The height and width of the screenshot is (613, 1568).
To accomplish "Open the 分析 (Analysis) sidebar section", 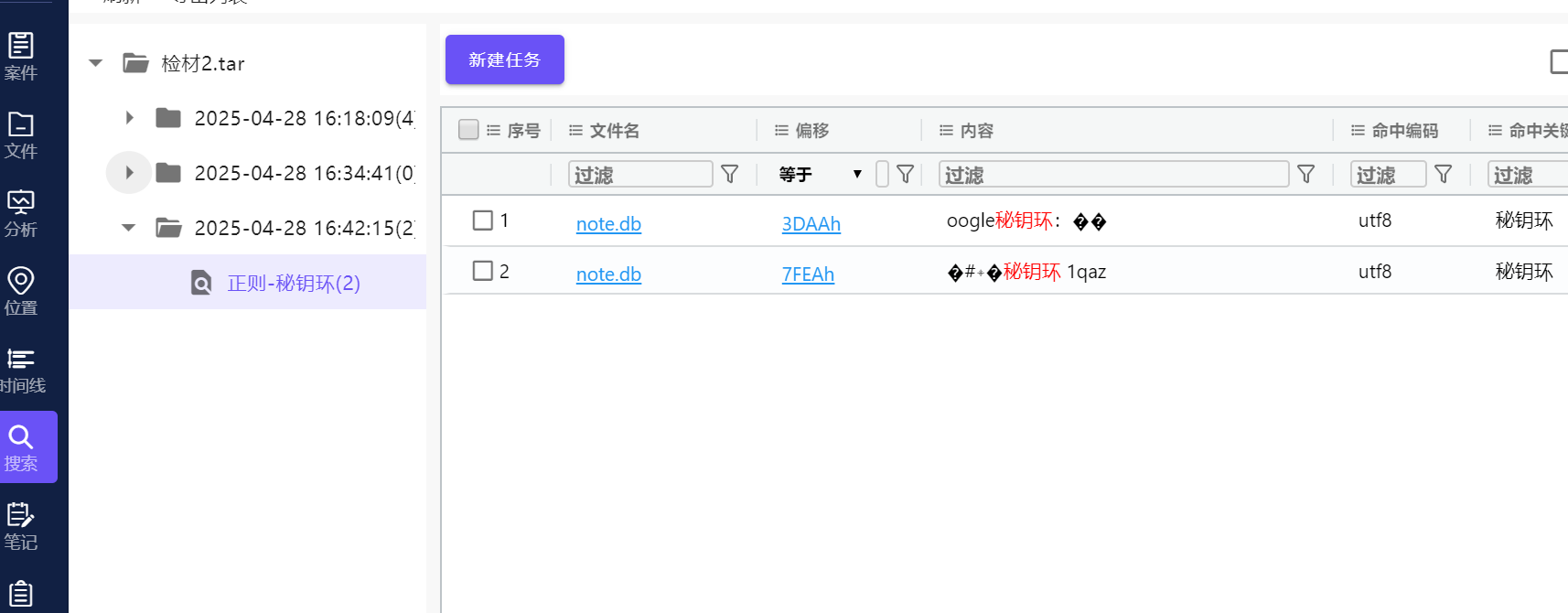I will (21, 214).
